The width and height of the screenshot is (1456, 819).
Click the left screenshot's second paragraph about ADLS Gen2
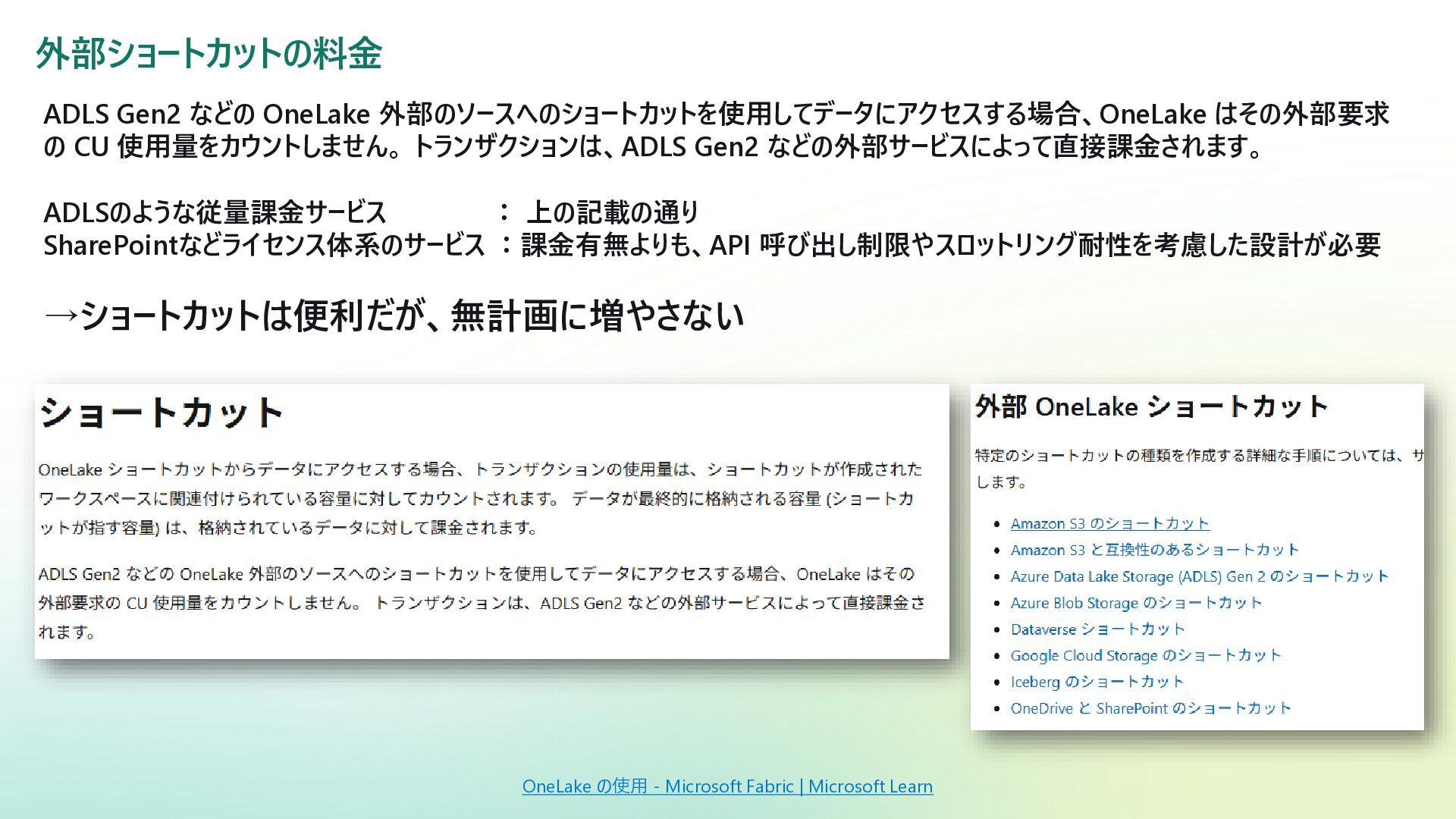pos(481,603)
